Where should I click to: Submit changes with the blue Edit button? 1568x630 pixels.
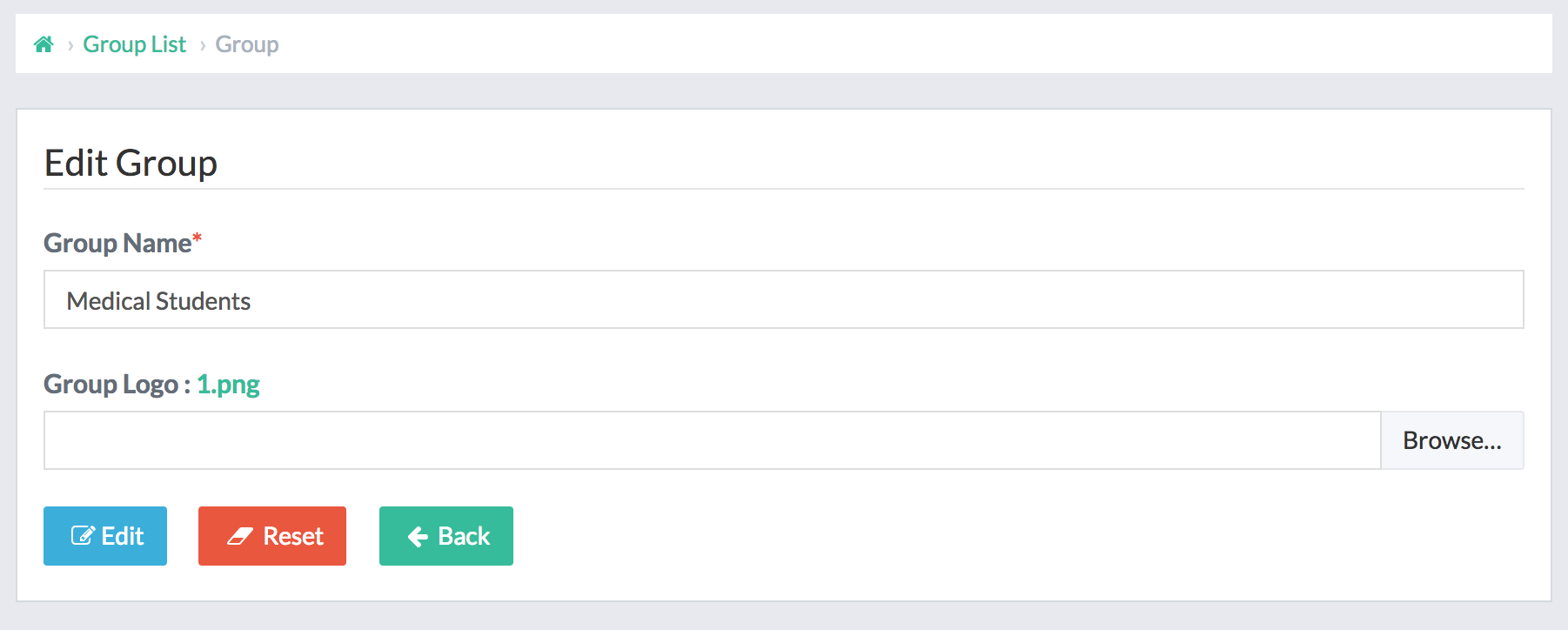(105, 536)
